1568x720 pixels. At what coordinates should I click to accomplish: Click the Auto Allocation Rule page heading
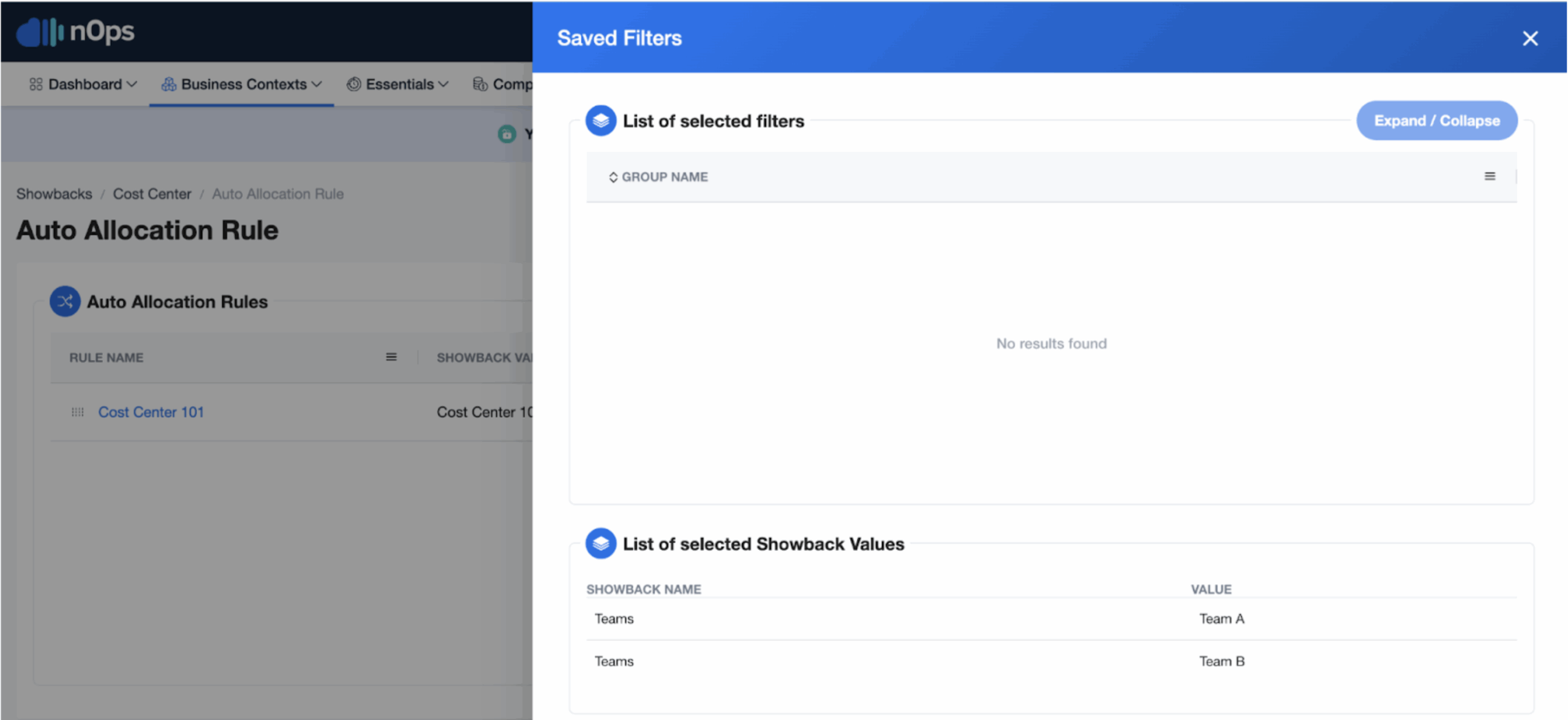pyautogui.click(x=147, y=231)
